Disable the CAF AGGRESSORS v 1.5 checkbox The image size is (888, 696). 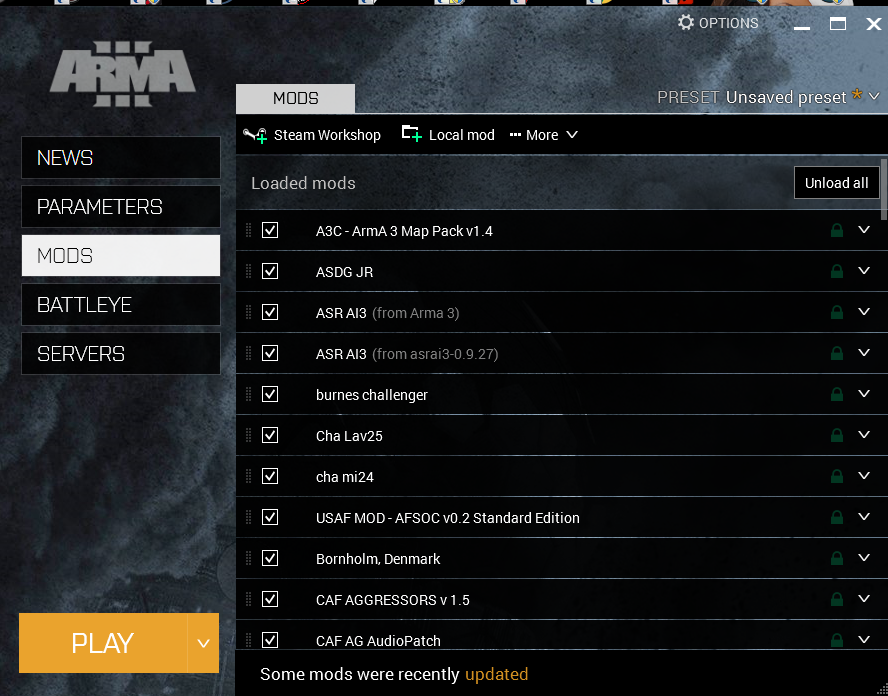coord(270,600)
